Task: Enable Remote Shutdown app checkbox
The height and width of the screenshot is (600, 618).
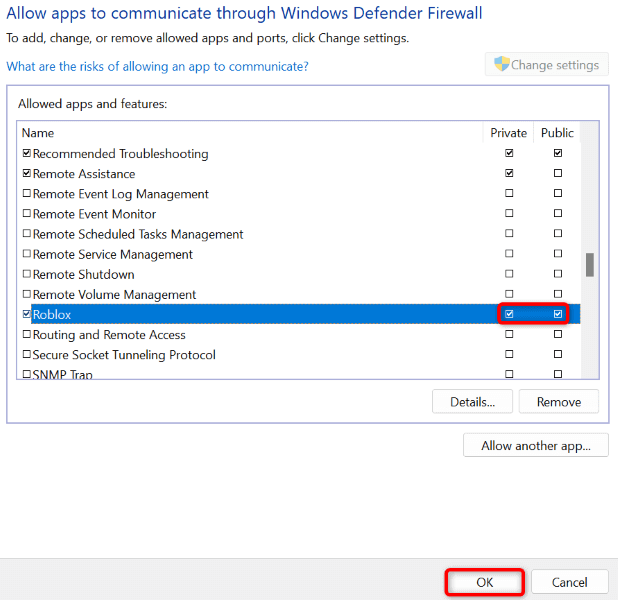Action: [x=26, y=274]
